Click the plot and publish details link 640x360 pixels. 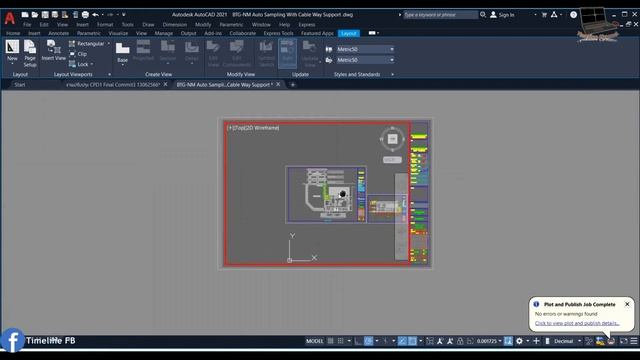point(577,323)
